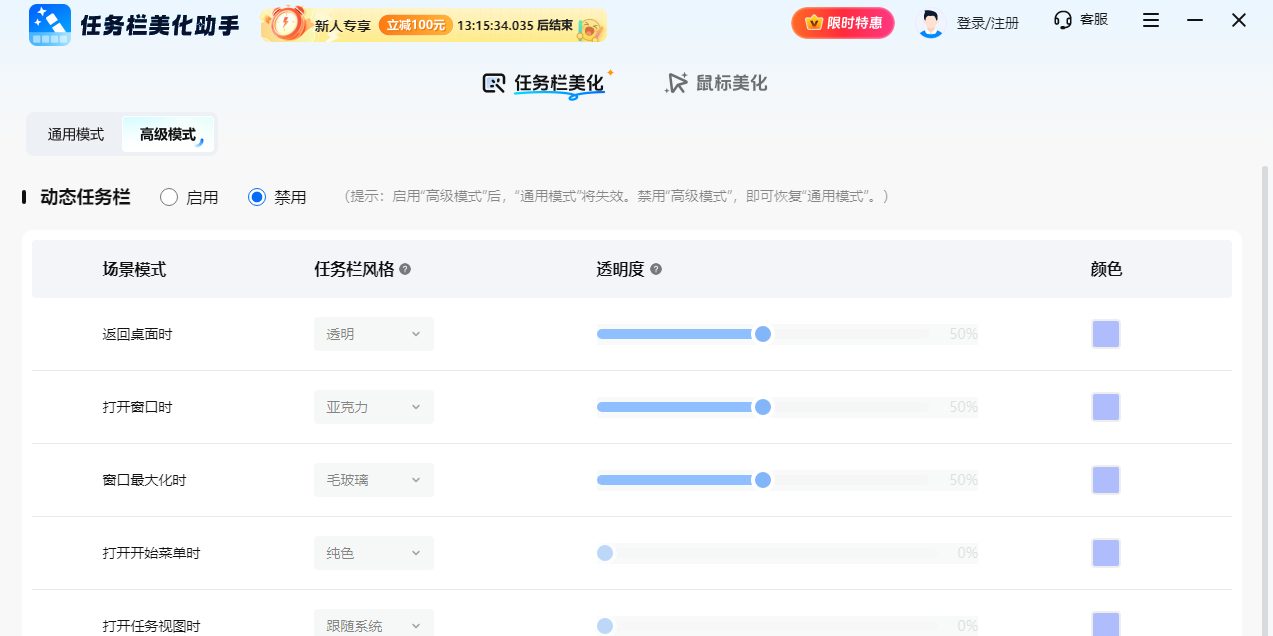Click the scan icon beside 任务栏美化
This screenshot has height=636, width=1273.
[492, 83]
